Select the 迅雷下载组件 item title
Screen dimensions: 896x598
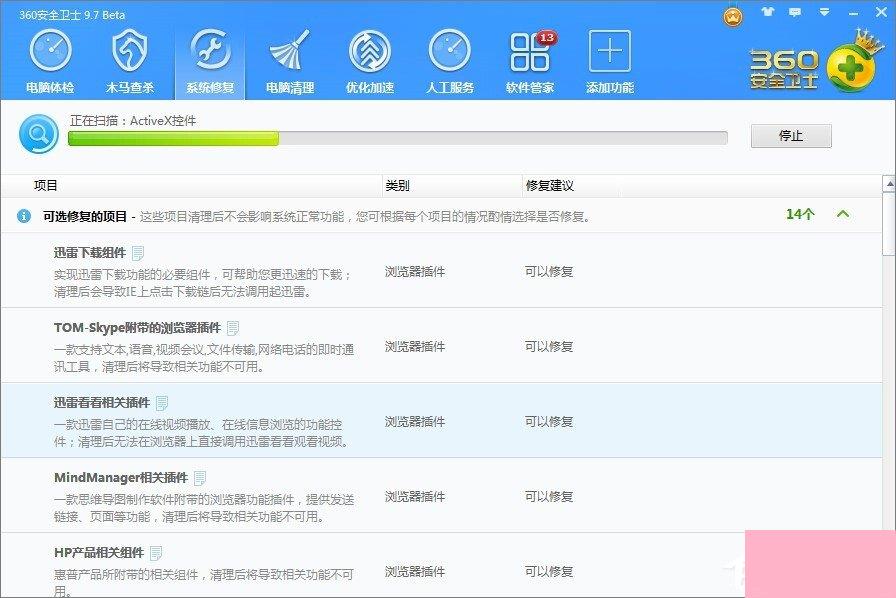(x=90, y=253)
